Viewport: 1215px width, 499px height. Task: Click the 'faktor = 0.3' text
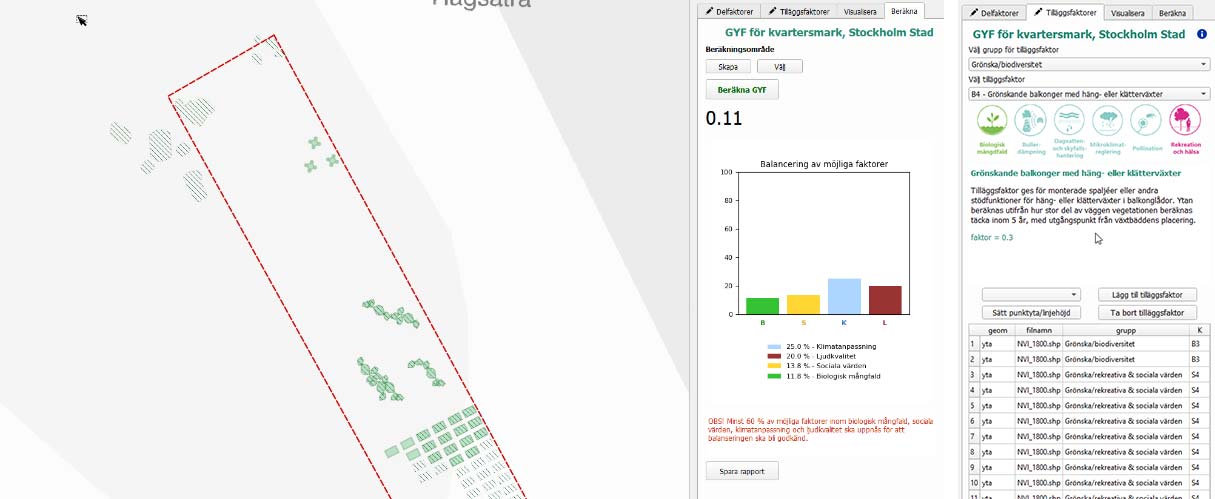tap(992, 237)
